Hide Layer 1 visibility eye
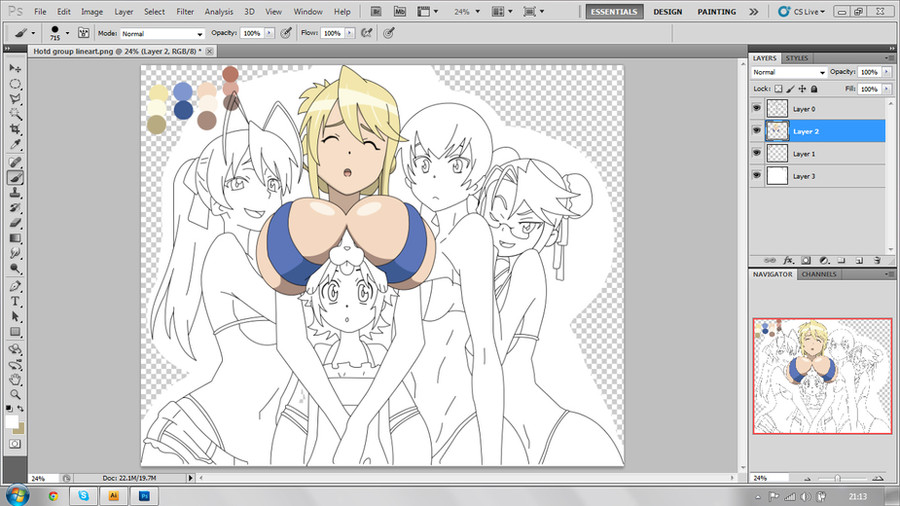Screen dimensions: 900x506 [757, 153]
